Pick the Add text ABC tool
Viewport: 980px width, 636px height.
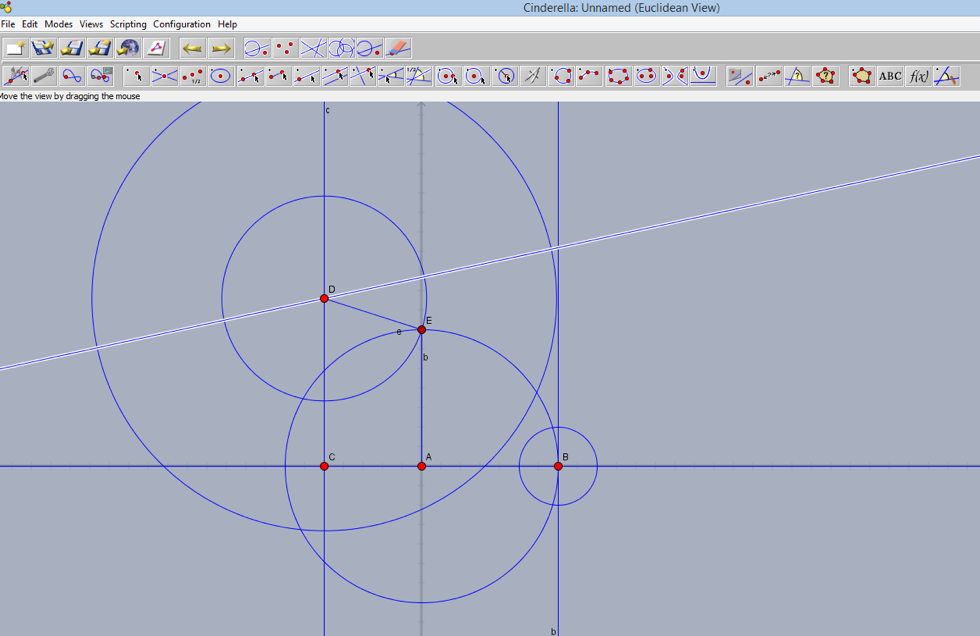pyautogui.click(x=889, y=76)
